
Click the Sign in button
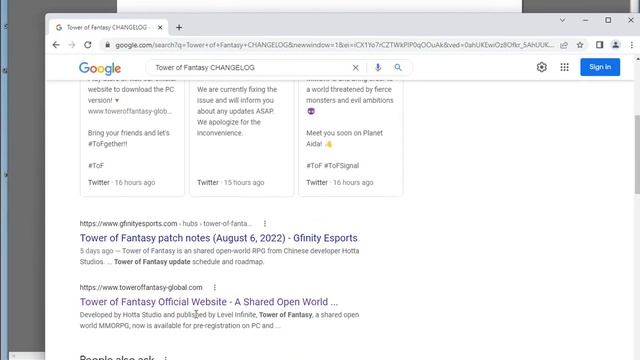(x=600, y=67)
